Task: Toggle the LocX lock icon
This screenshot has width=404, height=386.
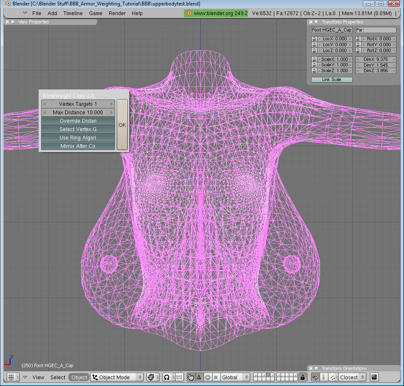Action: [x=314, y=39]
